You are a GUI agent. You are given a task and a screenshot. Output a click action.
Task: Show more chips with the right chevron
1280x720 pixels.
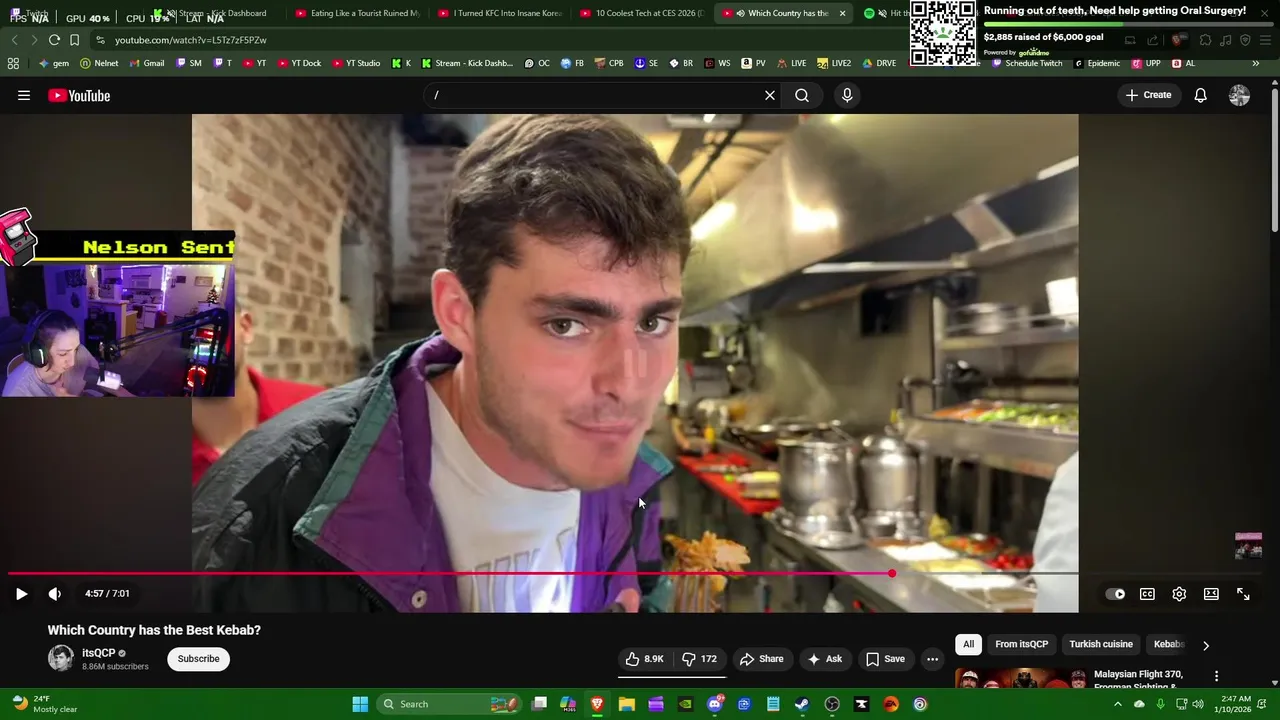click(x=1205, y=645)
